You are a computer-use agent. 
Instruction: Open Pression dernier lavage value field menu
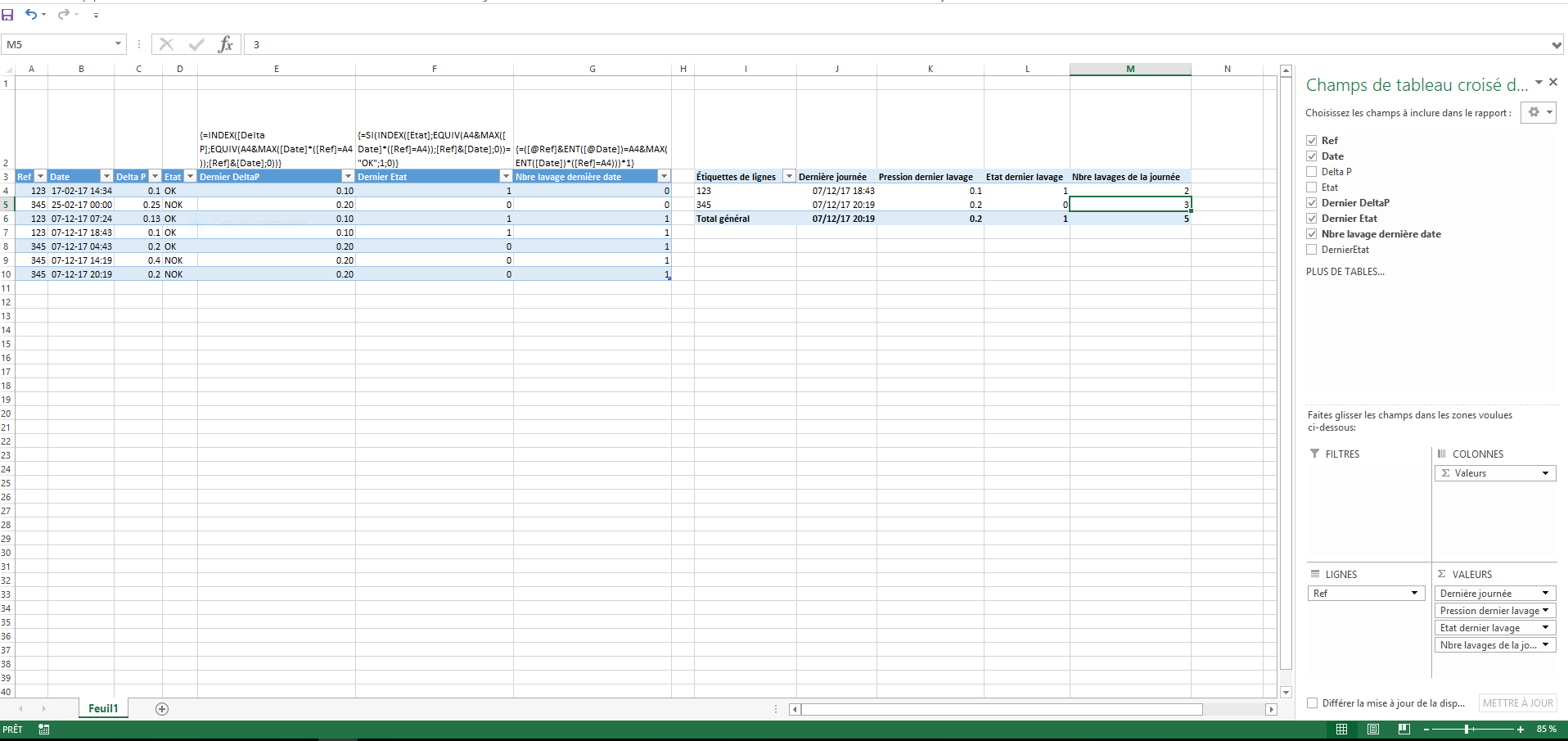tap(1495, 611)
